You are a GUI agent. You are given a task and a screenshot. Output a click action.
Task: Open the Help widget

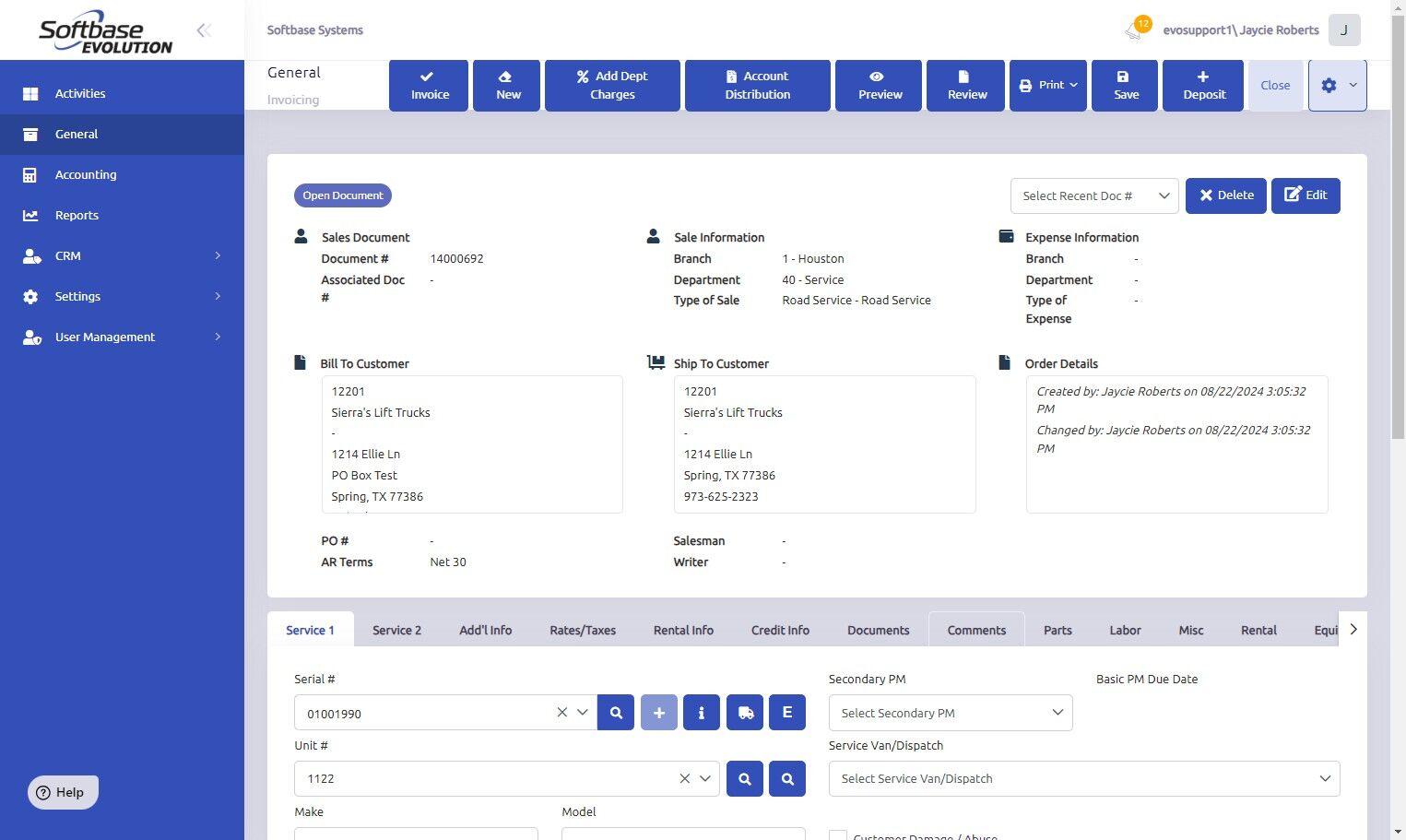click(63, 792)
